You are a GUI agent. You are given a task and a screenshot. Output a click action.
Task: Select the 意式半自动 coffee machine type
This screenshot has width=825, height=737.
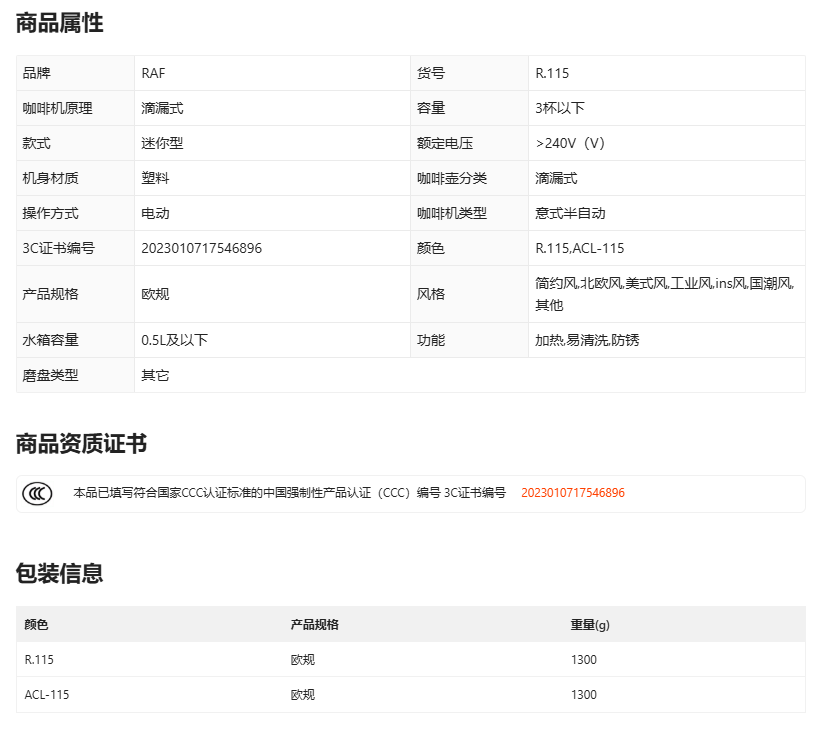tap(570, 213)
